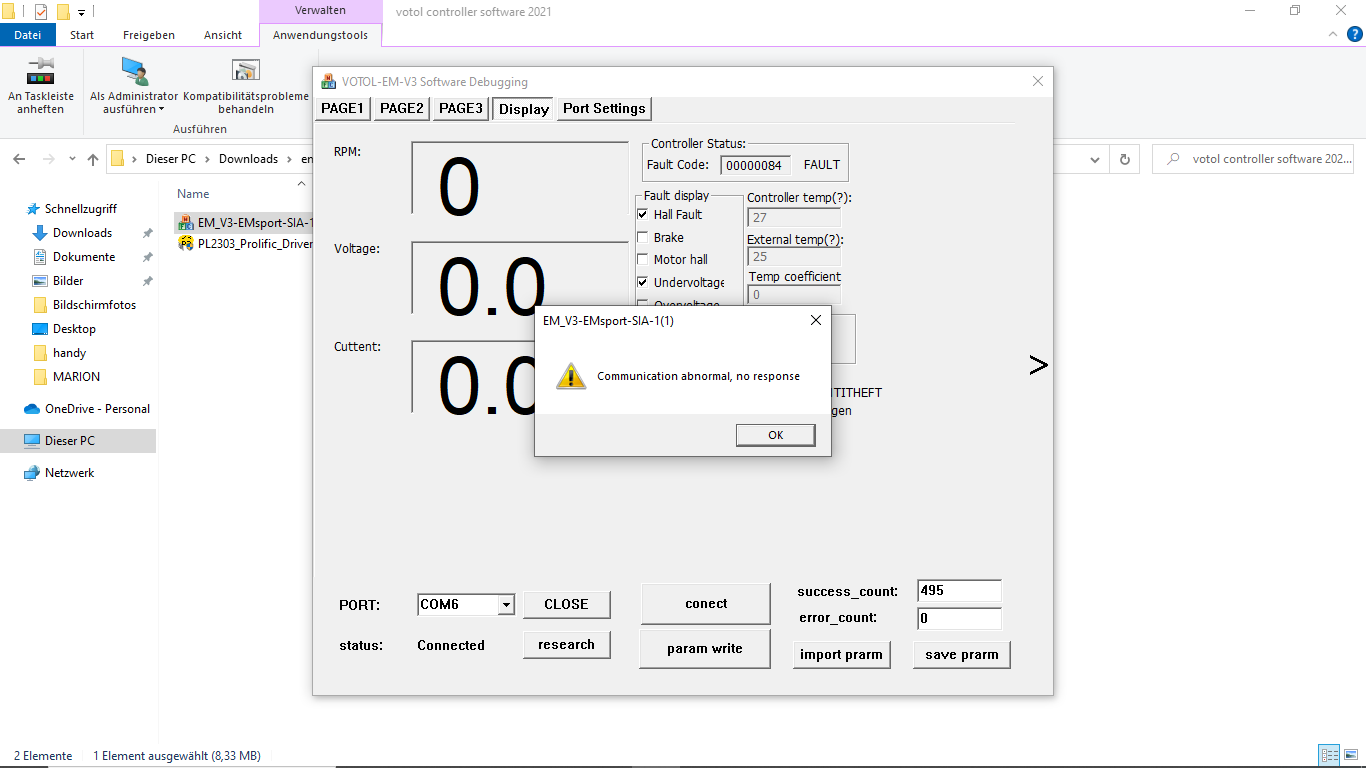
Task: Click the run as administrator icon
Action: [x=134, y=72]
